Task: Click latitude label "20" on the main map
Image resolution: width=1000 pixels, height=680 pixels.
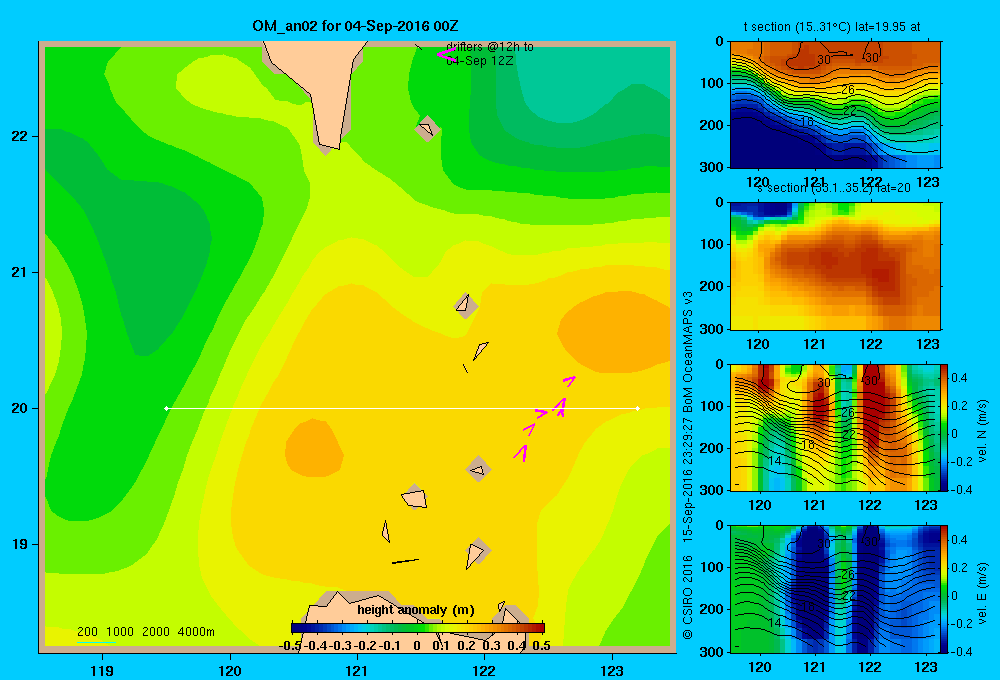Action: [20, 408]
